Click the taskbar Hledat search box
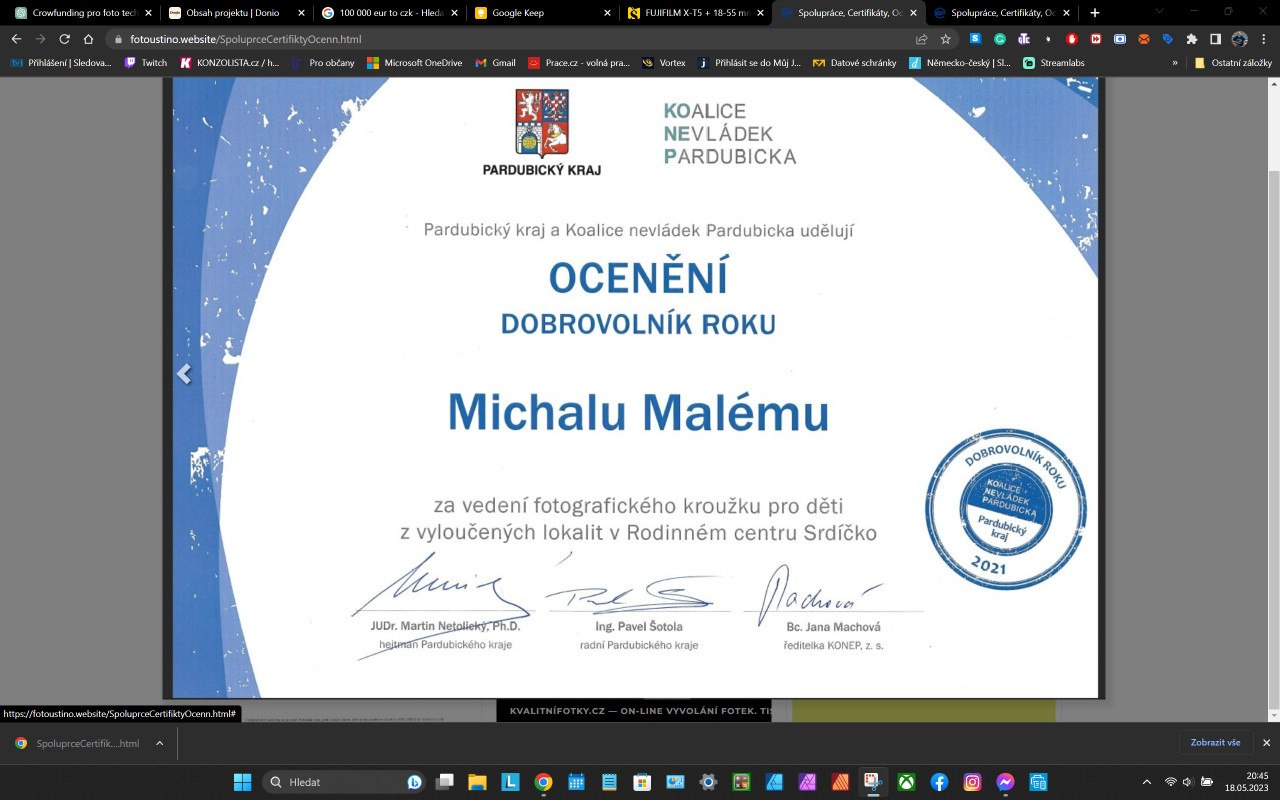Screen dimensions: 1280x800 (344, 782)
